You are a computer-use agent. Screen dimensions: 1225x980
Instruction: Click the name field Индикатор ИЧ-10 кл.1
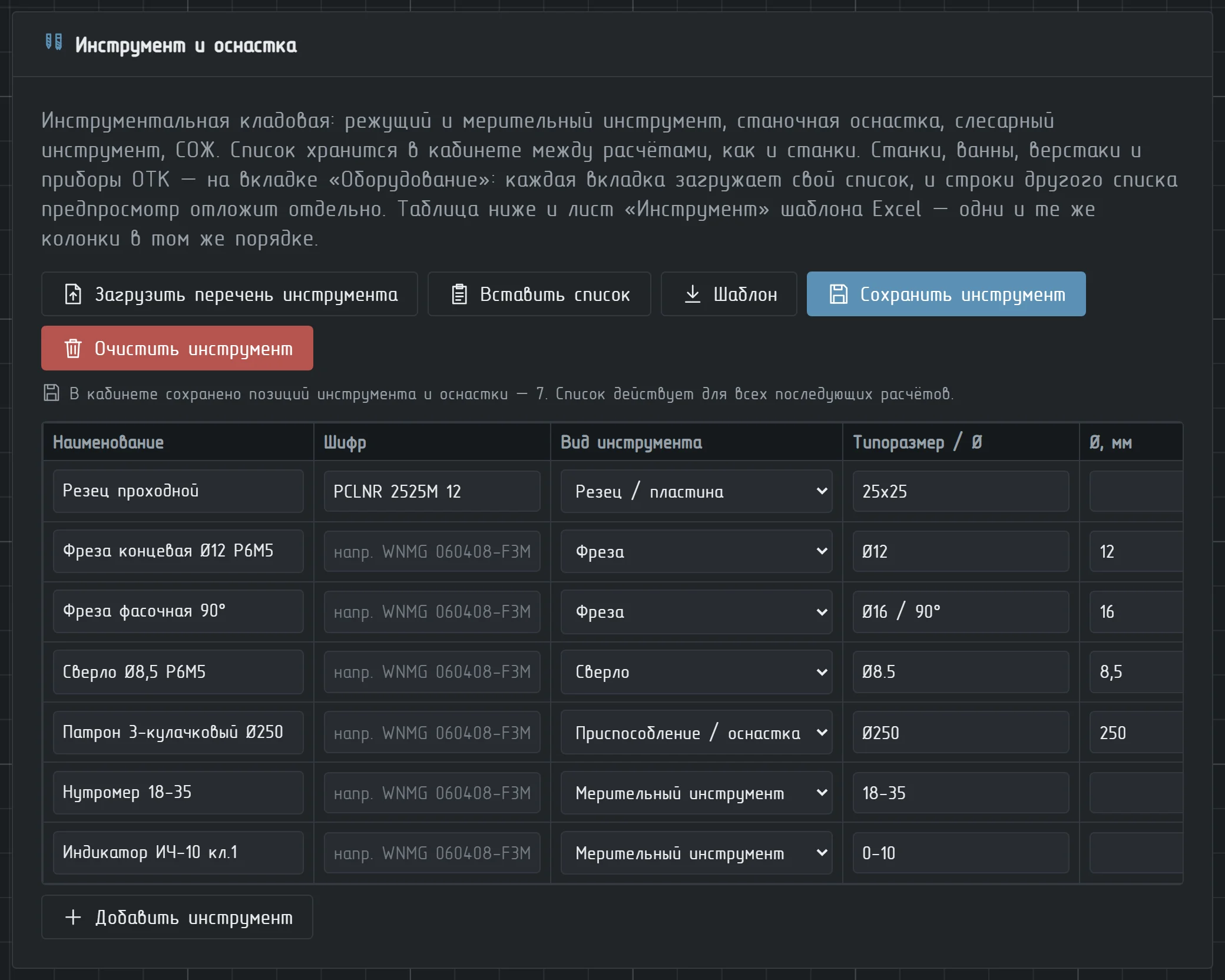point(178,853)
